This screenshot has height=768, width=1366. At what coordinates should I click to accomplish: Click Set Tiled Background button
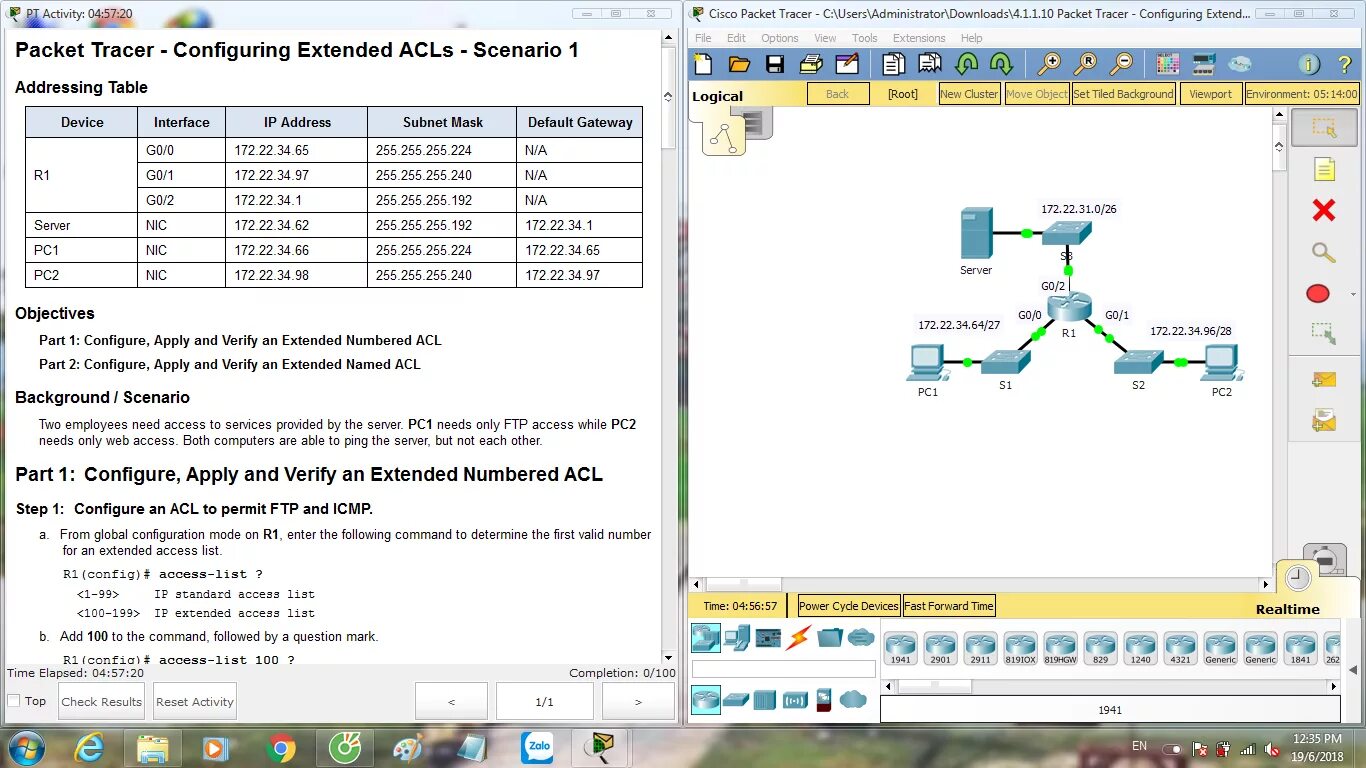1123,94
